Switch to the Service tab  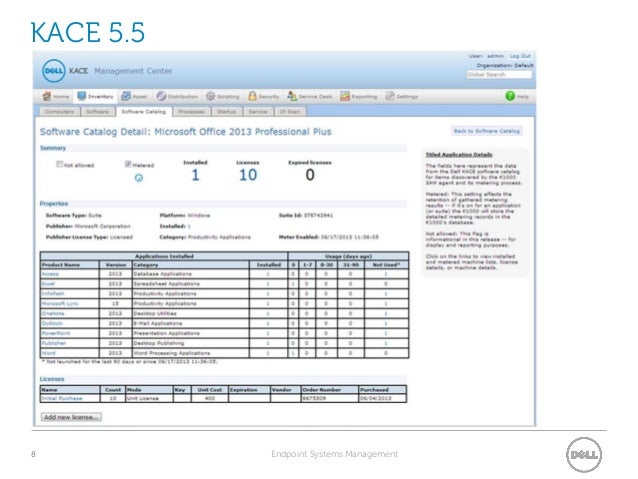click(x=258, y=112)
